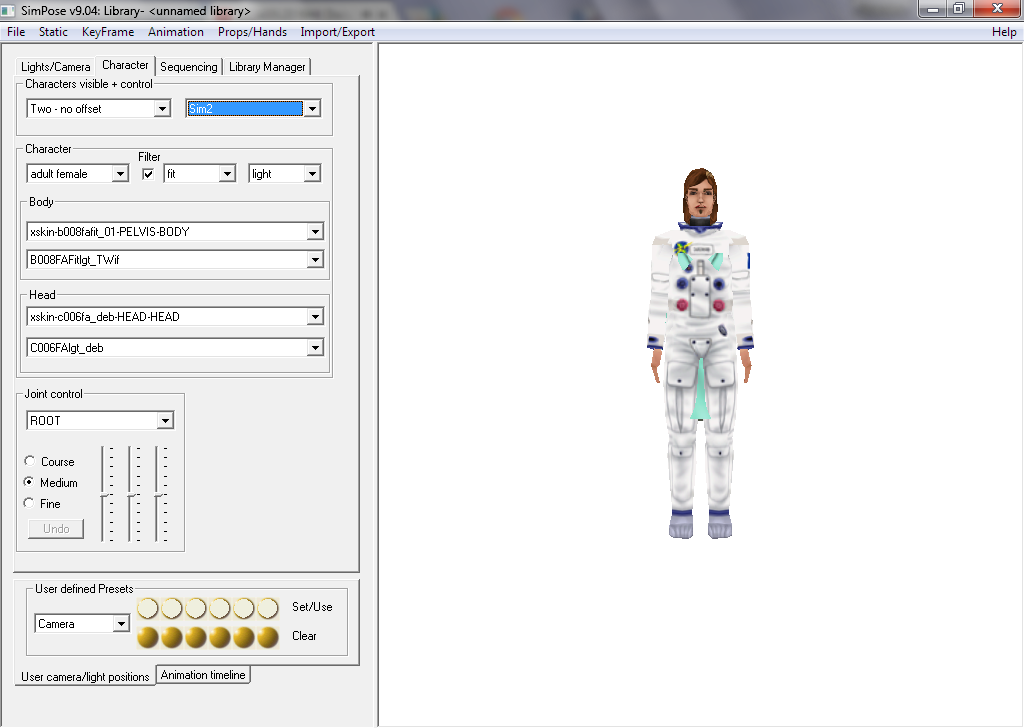Viewport: 1024px width, 728px height.
Task: Switch to the Library Manager tab
Action: (267, 67)
